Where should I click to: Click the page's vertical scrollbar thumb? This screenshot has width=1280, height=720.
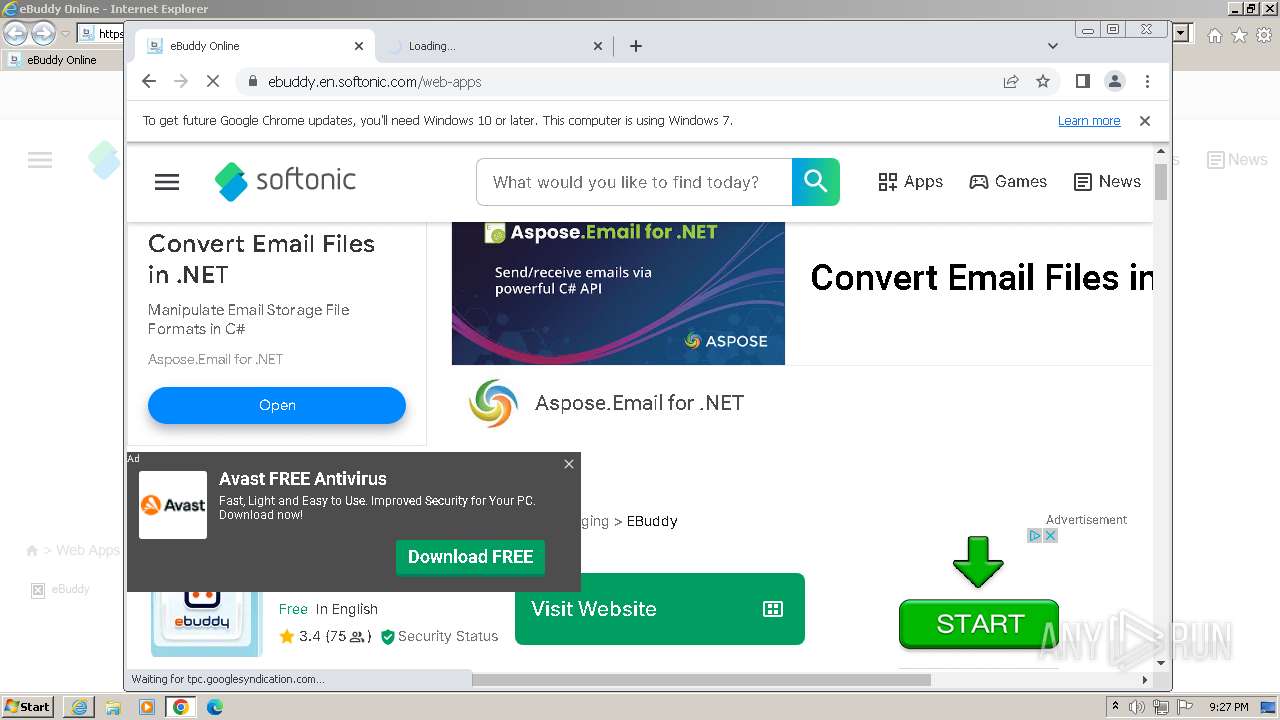(x=1161, y=181)
